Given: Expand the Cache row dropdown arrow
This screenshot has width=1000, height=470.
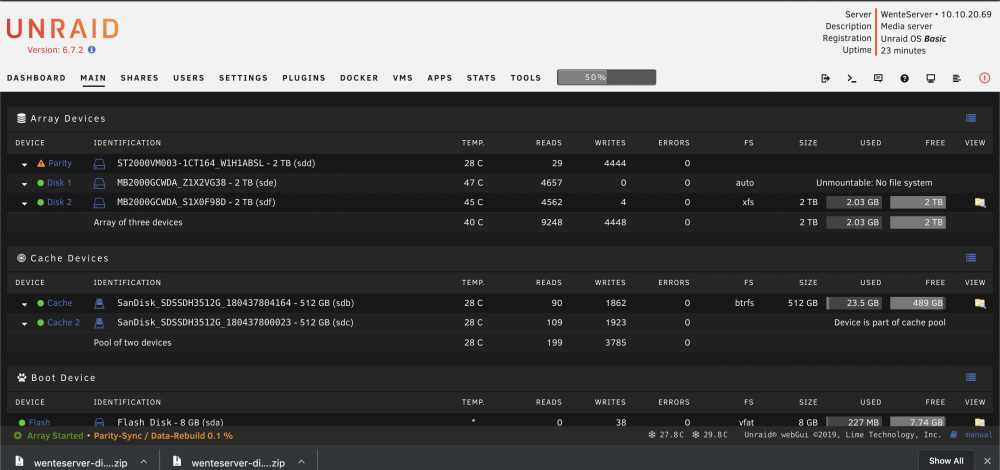Looking at the screenshot, I should point(24,304).
